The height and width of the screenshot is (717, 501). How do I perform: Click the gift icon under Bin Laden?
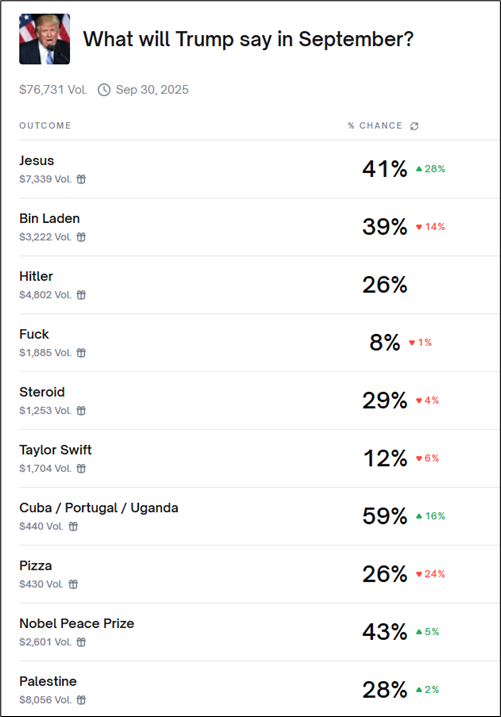pyautogui.click(x=81, y=237)
